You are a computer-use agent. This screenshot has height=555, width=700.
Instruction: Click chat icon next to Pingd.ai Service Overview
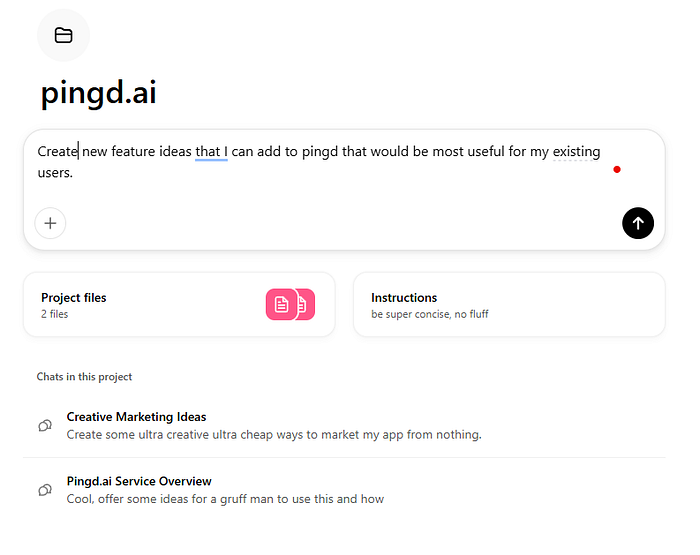tap(45, 490)
